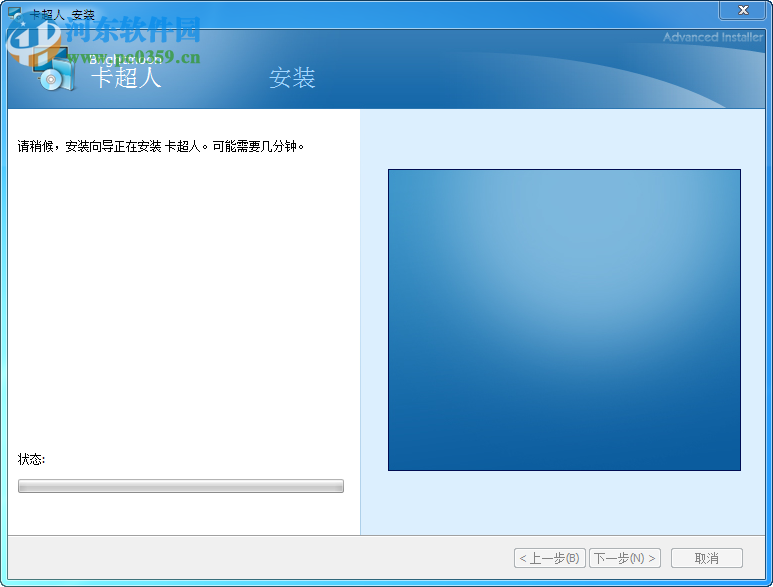Screen dimensions: 773x587
Task: Click the Cancel (取消) button
Action: click(x=706, y=558)
